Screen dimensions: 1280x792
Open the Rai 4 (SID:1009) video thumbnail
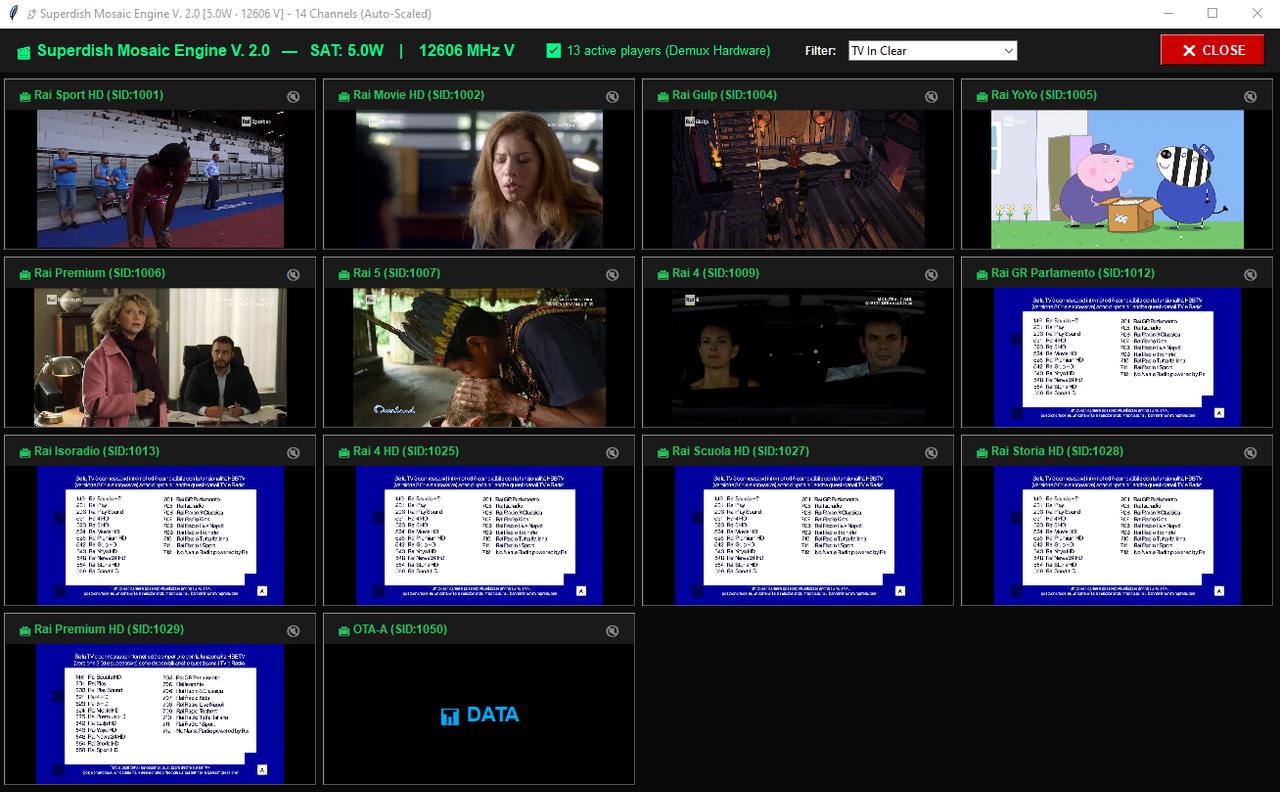(x=798, y=357)
